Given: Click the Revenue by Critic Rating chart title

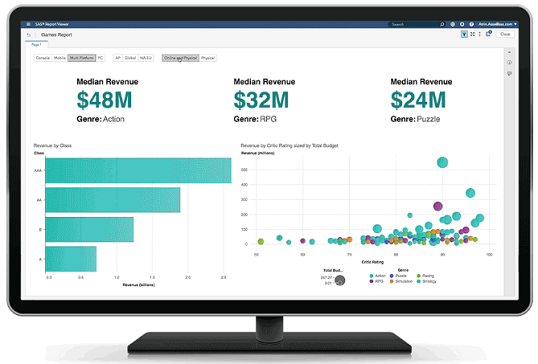Looking at the screenshot, I should click(x=289, y=145).
